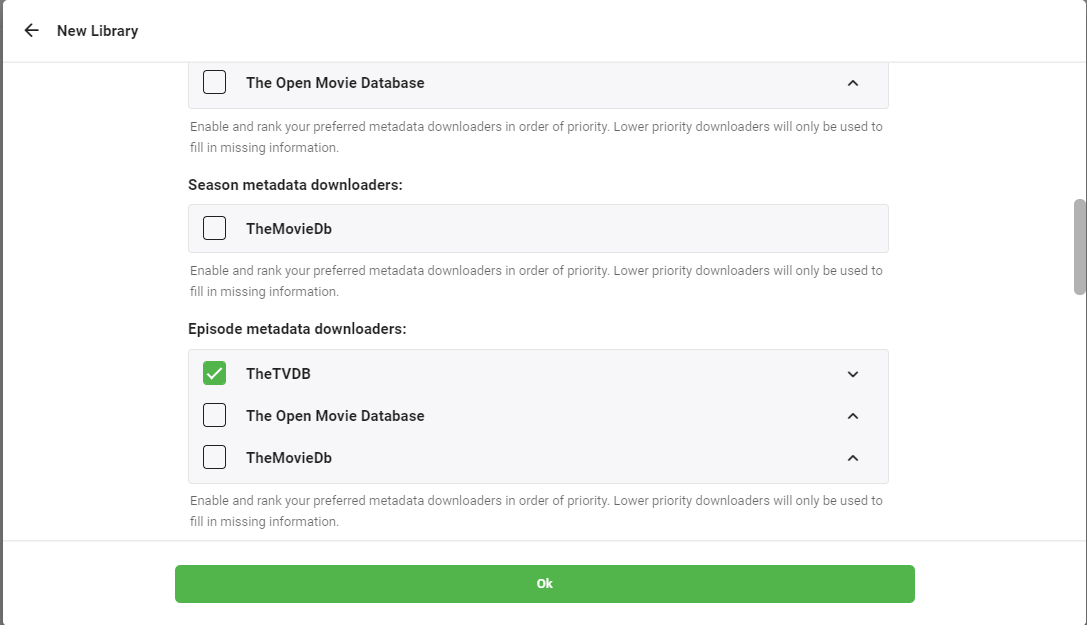Viewport: 1087px width, 625px height.
Task: Click the chevron on the episode Open Movie Database row
Action: 853,415
